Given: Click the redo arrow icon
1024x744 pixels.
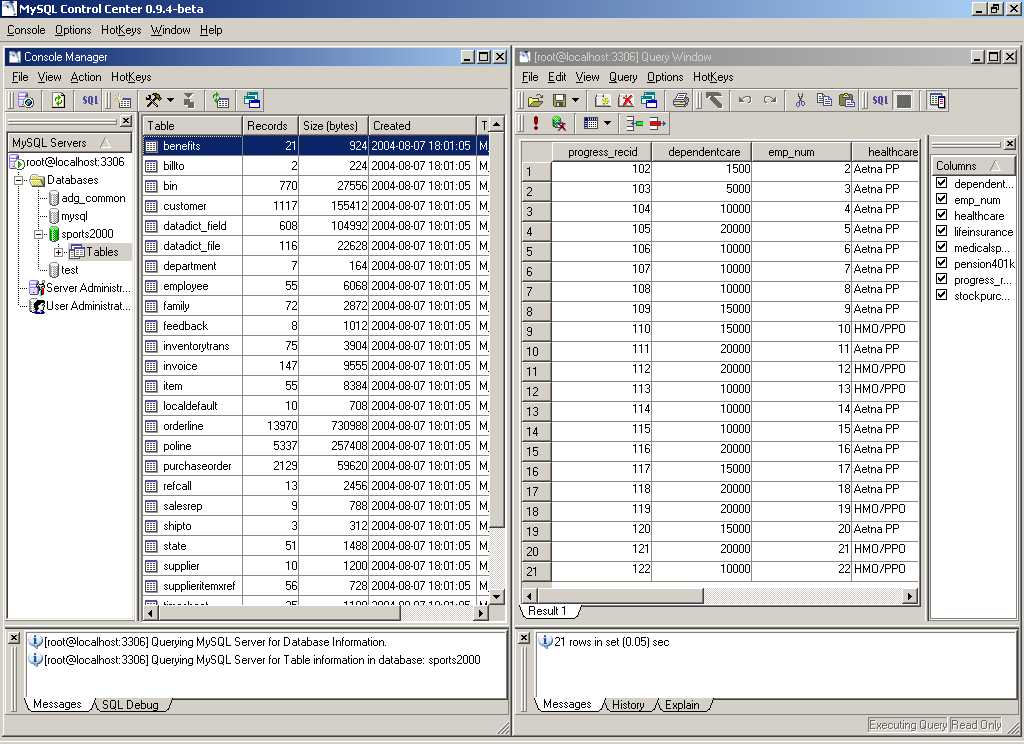Looking at the screenshot, I should click(x=770, y=101).
